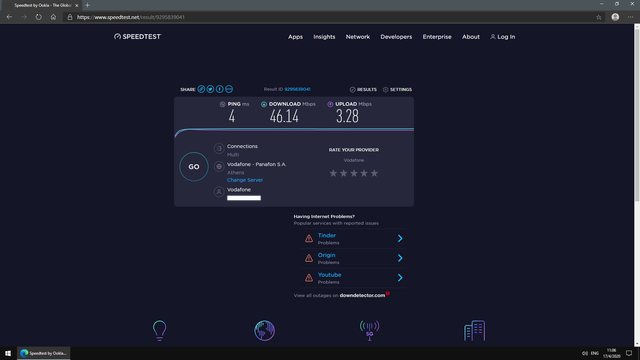Click the Change Server link

coord(245,180)
